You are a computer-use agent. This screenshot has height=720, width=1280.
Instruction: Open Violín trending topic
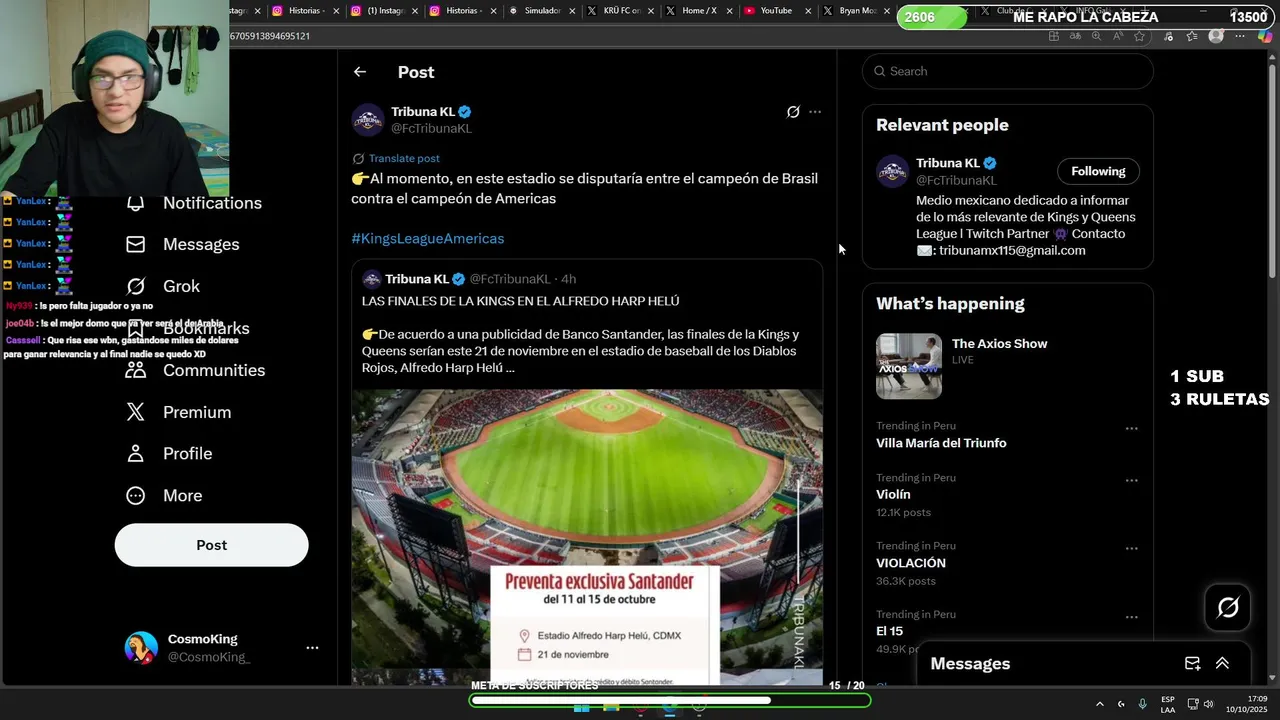point(893,495)
